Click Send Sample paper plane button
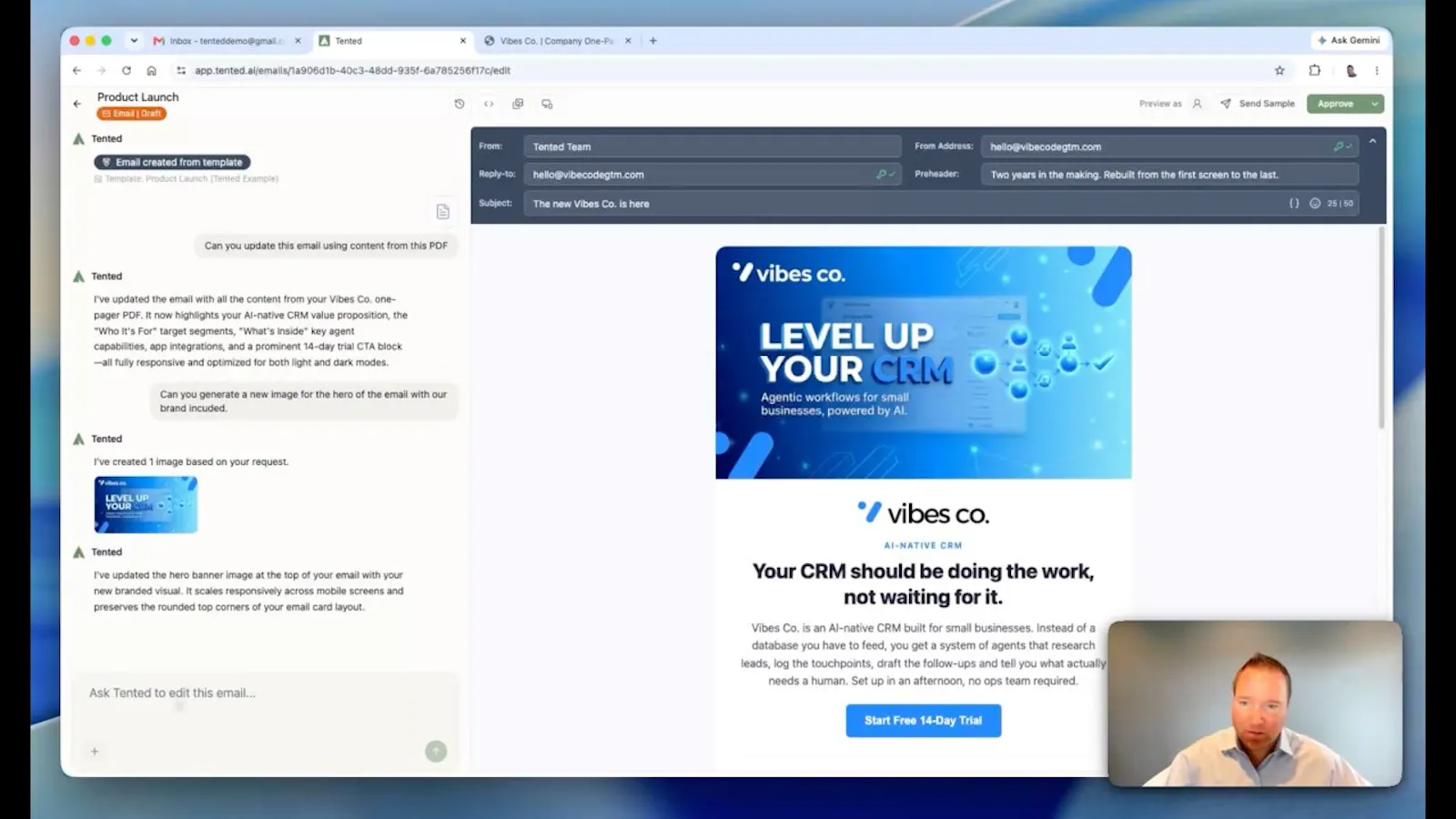1456x819 pixels. pos(1258,104)
